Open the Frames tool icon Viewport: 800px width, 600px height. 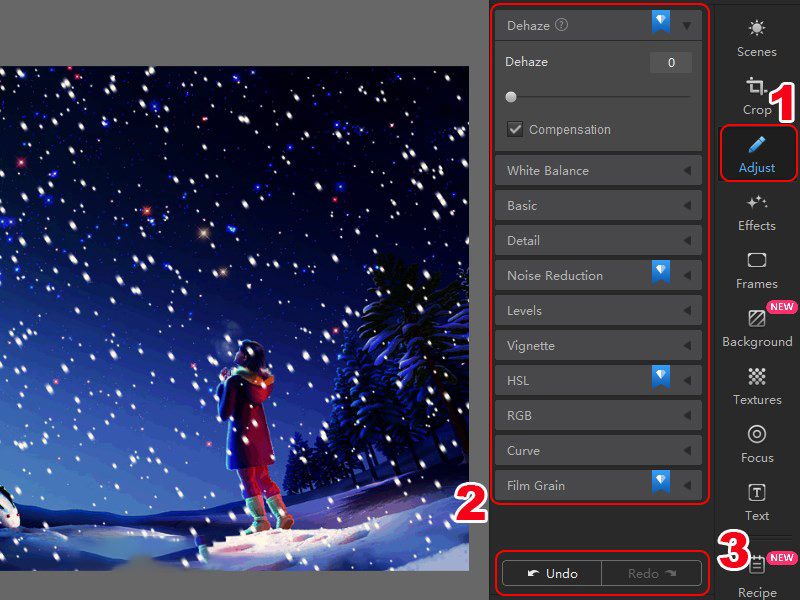757,260
